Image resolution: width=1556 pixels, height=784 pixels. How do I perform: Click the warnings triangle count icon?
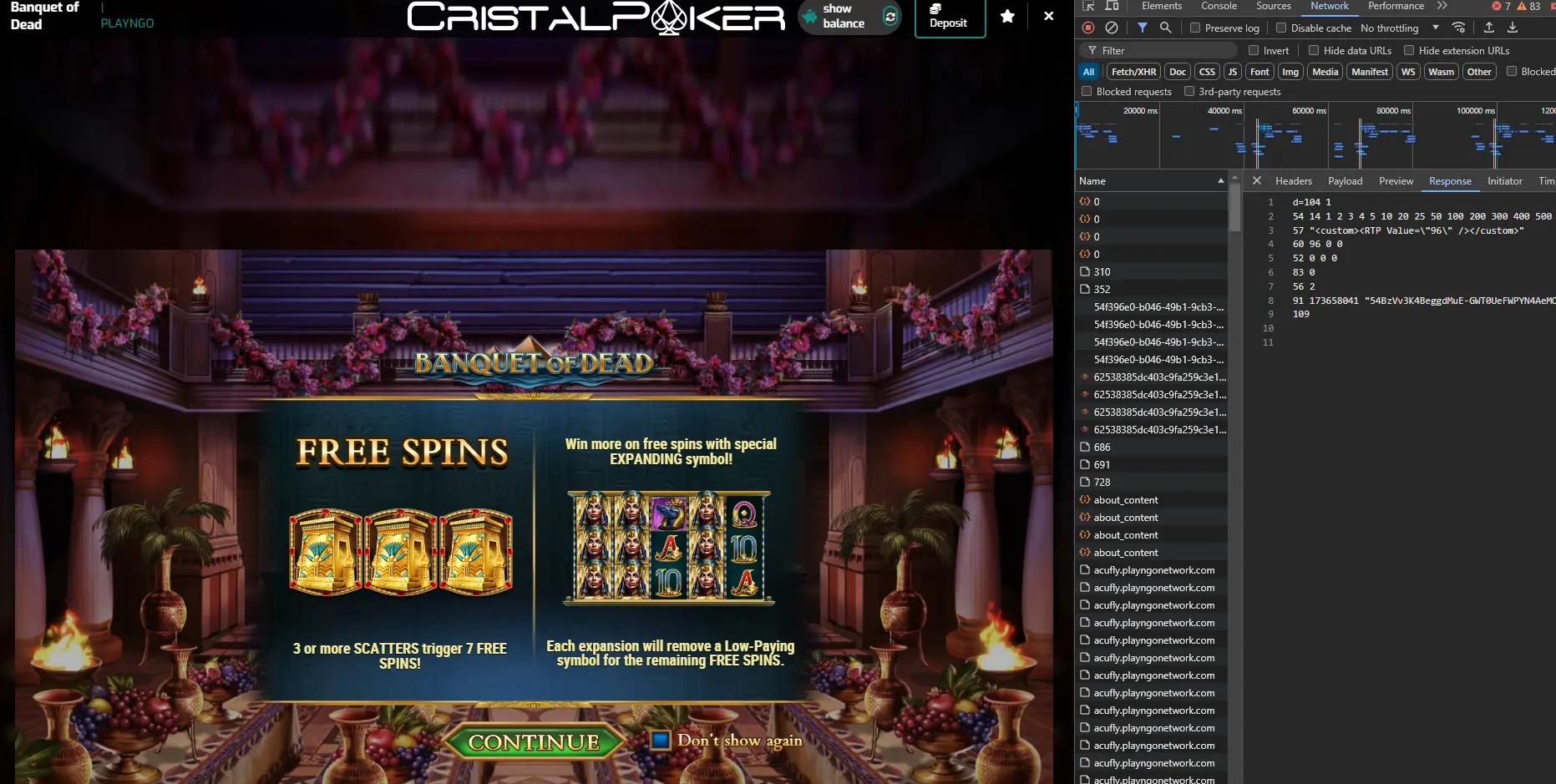[1522, 6]
